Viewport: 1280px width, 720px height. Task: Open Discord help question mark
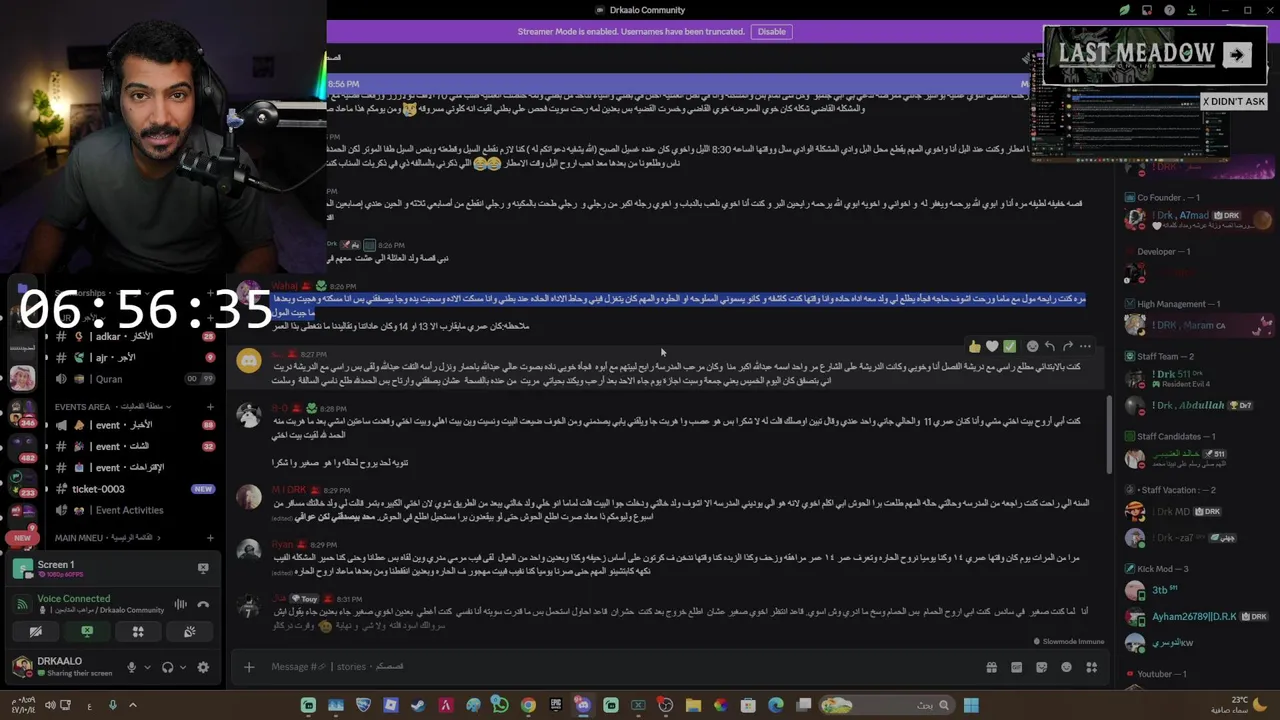pos(1169,10)
